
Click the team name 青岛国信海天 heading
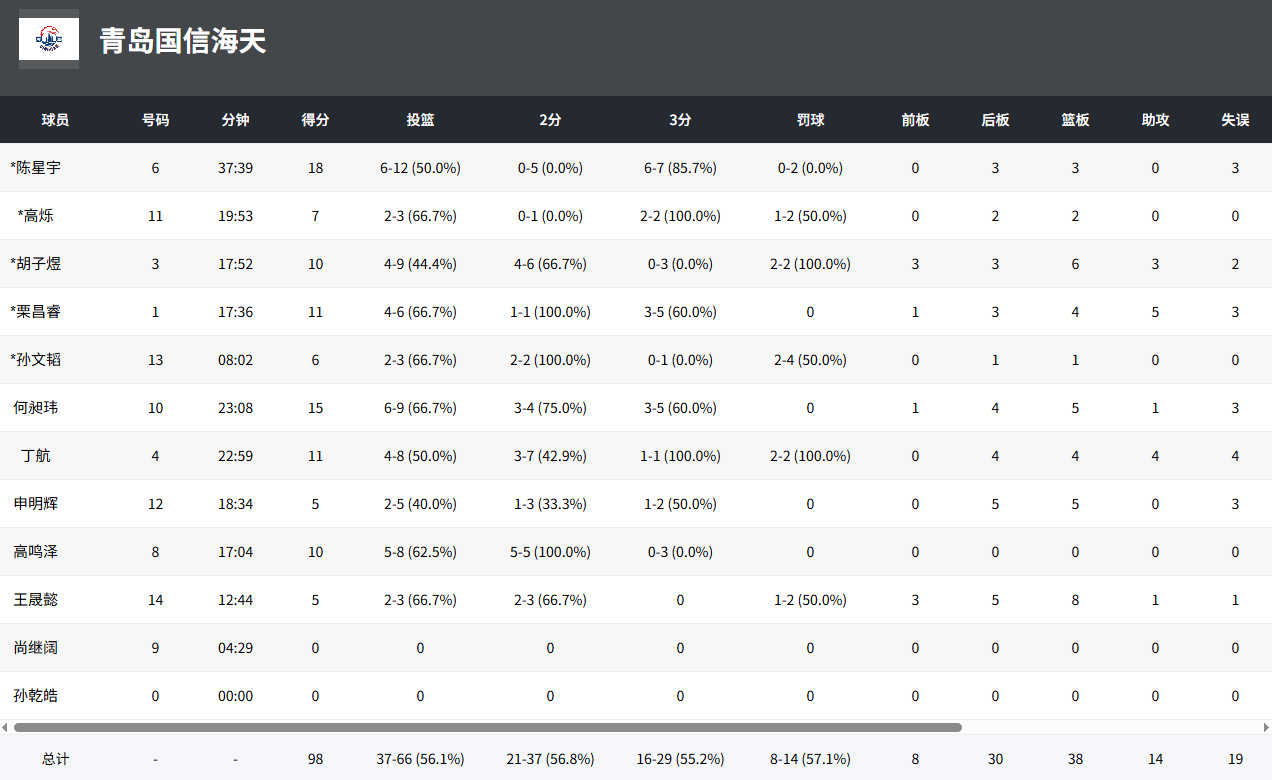click(183, 41)
